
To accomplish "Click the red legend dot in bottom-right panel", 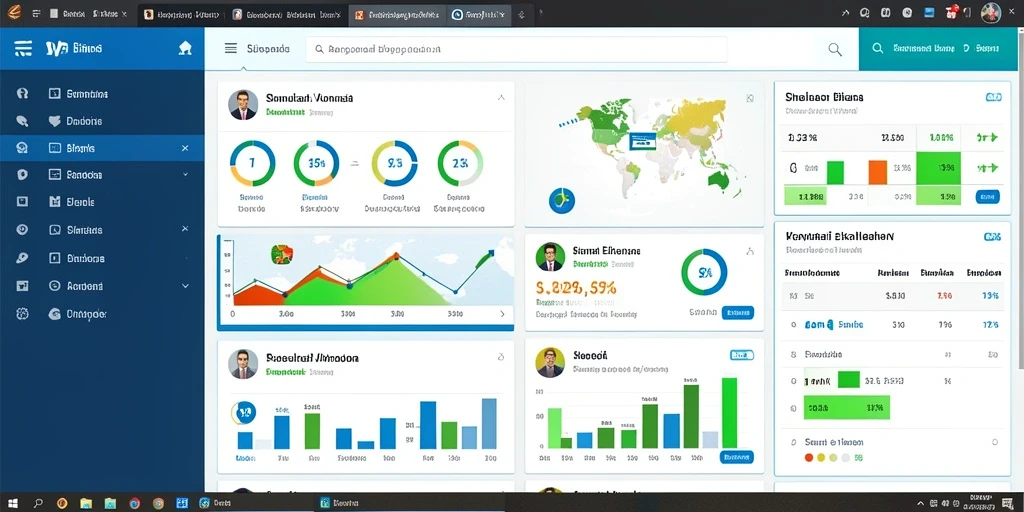I will point(809,458).
